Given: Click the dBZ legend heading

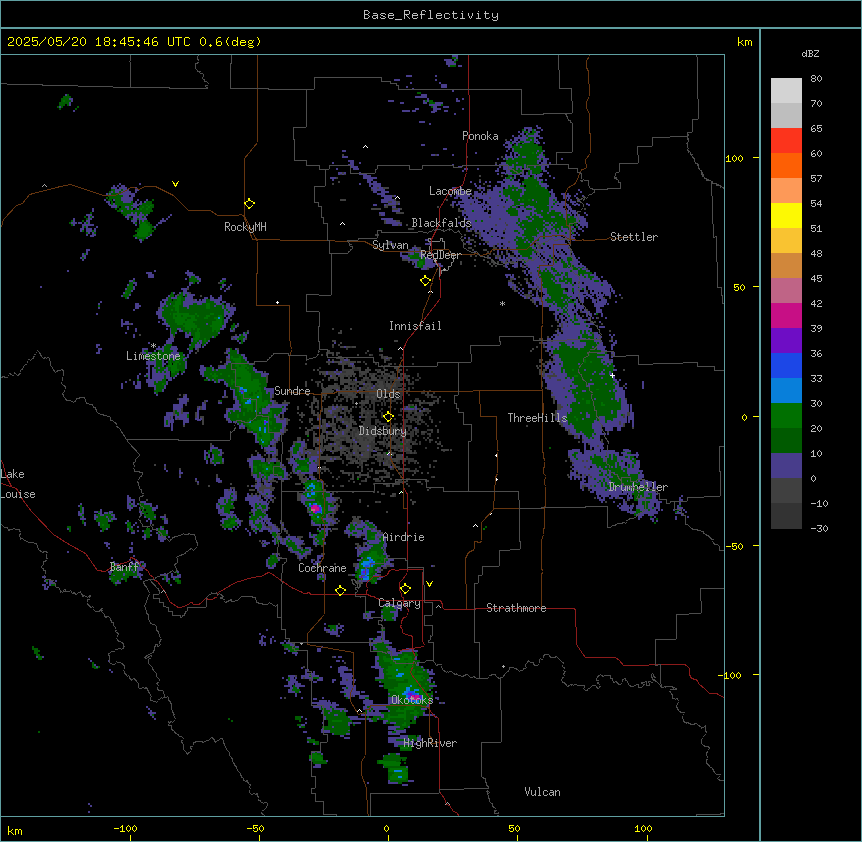Looking at the screenshot, I should click(810, 54).
